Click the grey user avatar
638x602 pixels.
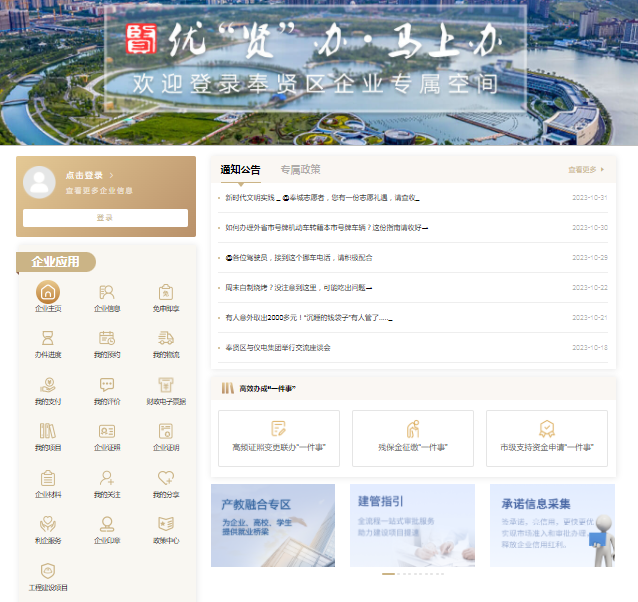[39, 182]
